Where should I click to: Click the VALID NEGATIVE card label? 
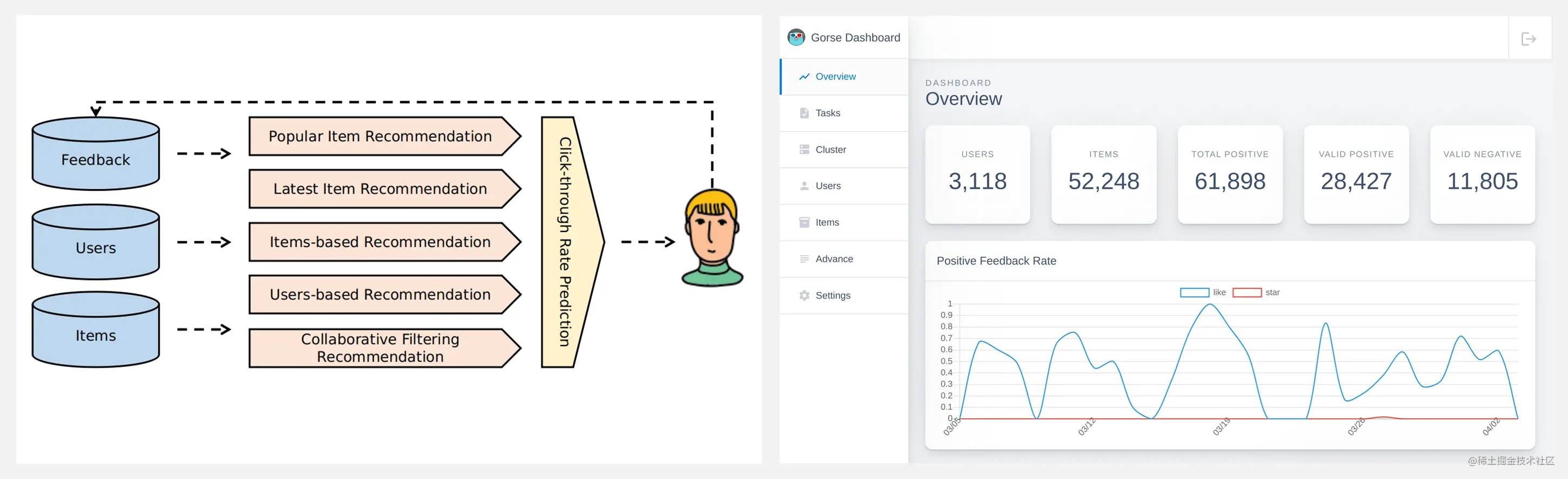[x=1482, y=155]
